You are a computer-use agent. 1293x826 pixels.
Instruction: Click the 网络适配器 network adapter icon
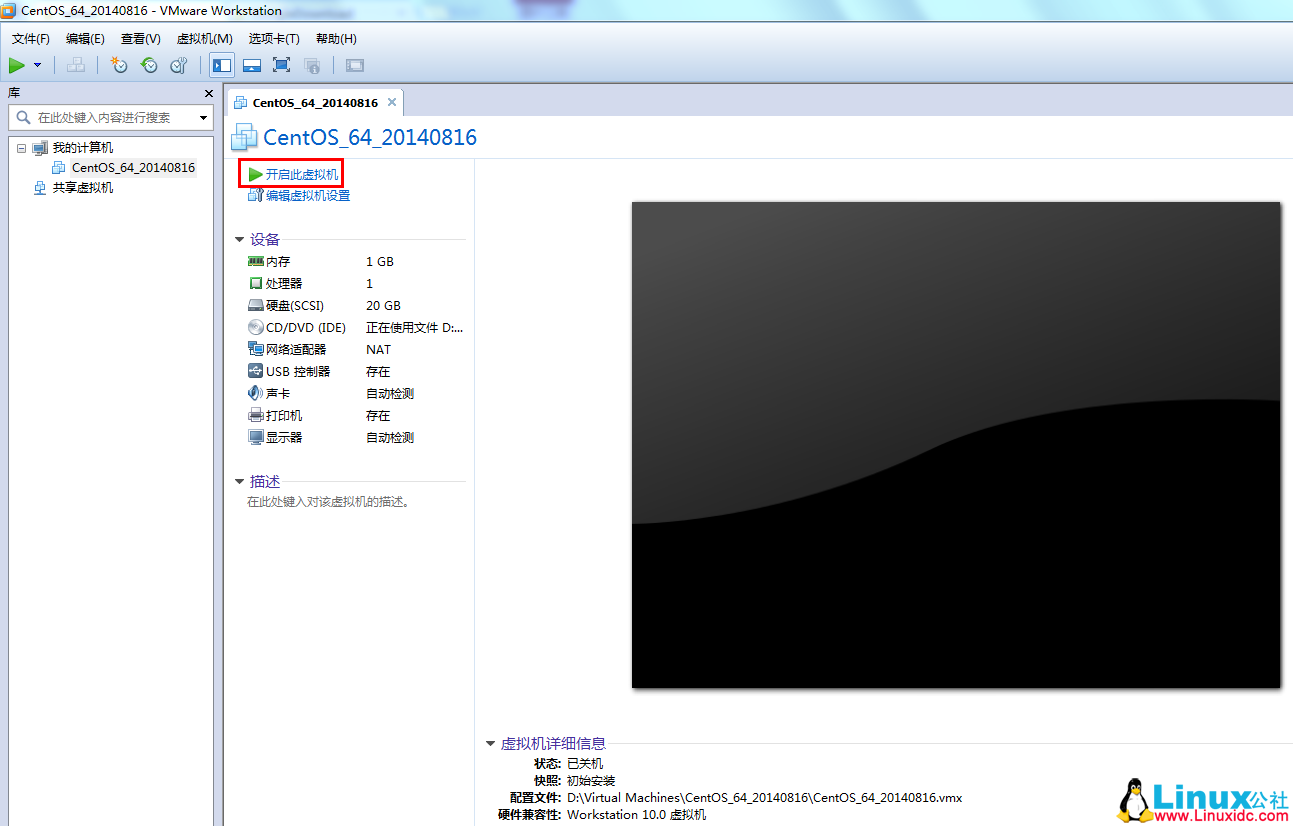pyautogui.click(x=256, y=349)
